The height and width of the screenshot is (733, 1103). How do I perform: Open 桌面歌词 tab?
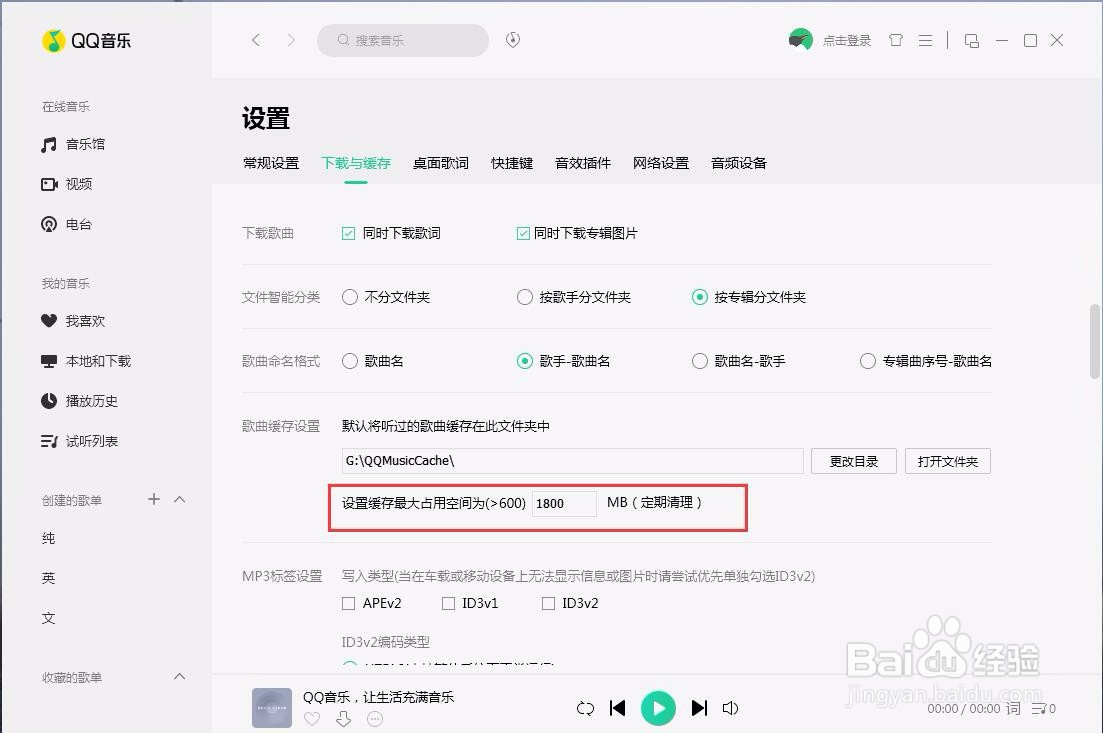440,163
